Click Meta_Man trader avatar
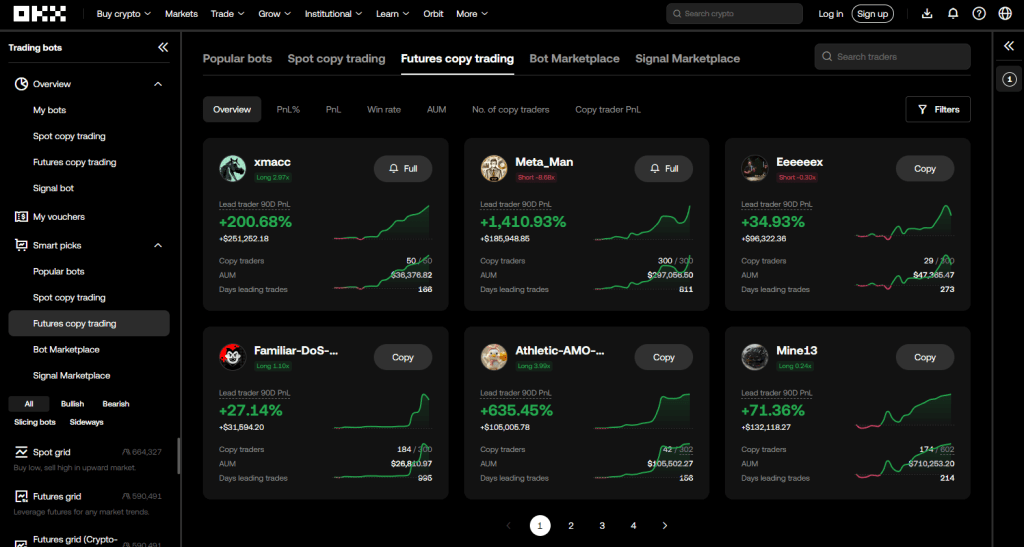The width and height of the screenshot is (1024, 547). [x=494, y=168]
